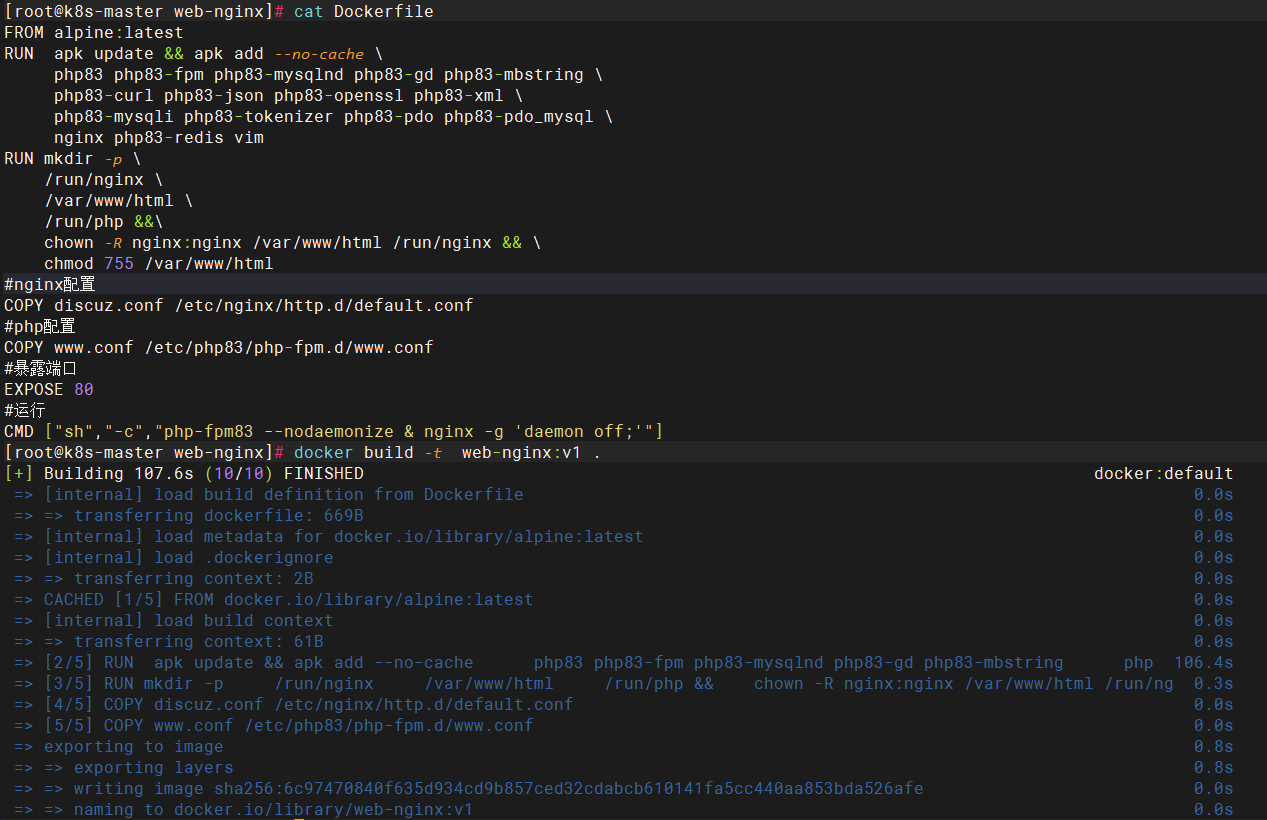Click the 'writing image sha256' hash line

point(499,788)
